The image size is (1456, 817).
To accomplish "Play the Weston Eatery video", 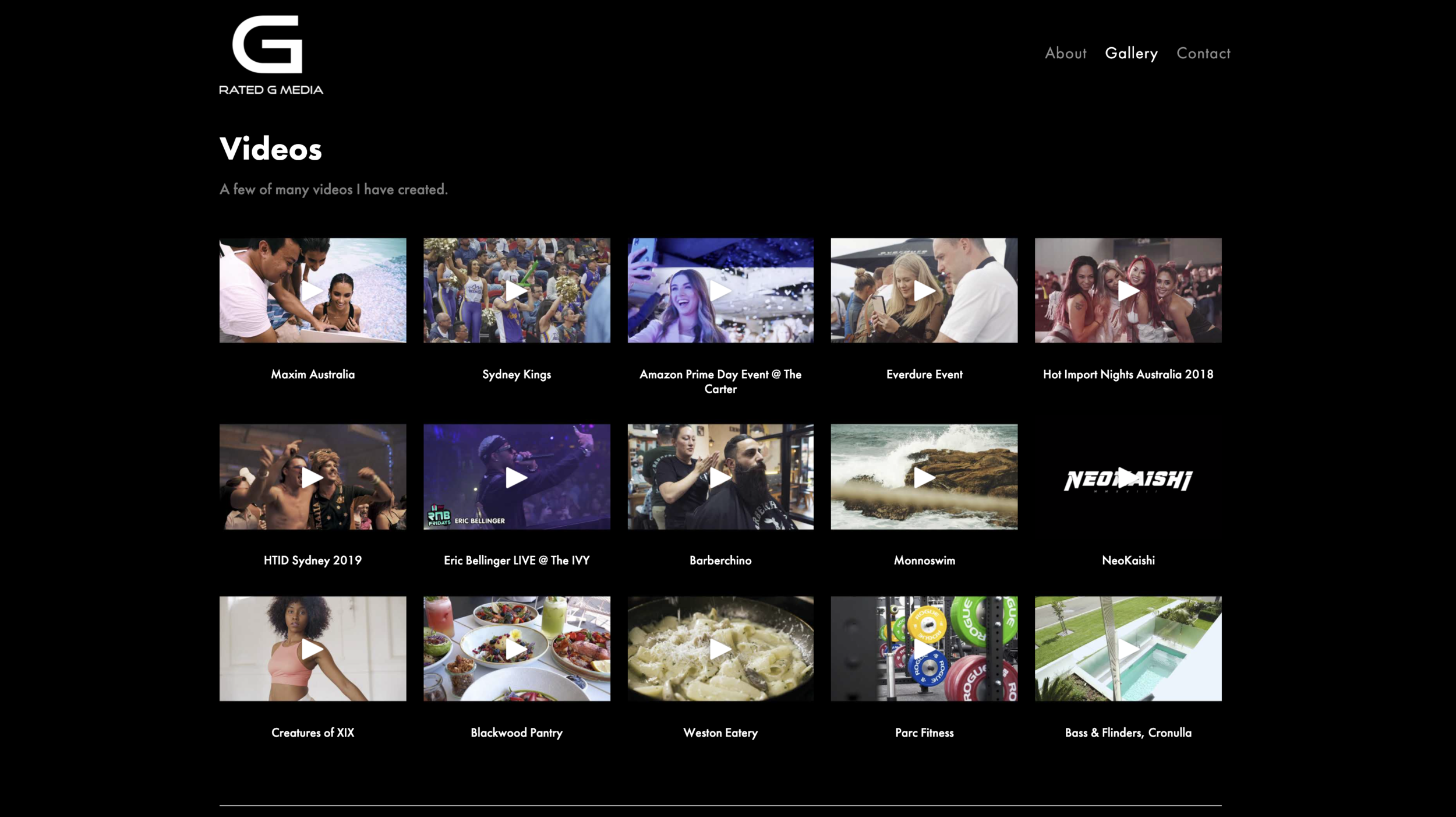I will tap(720, 649).
